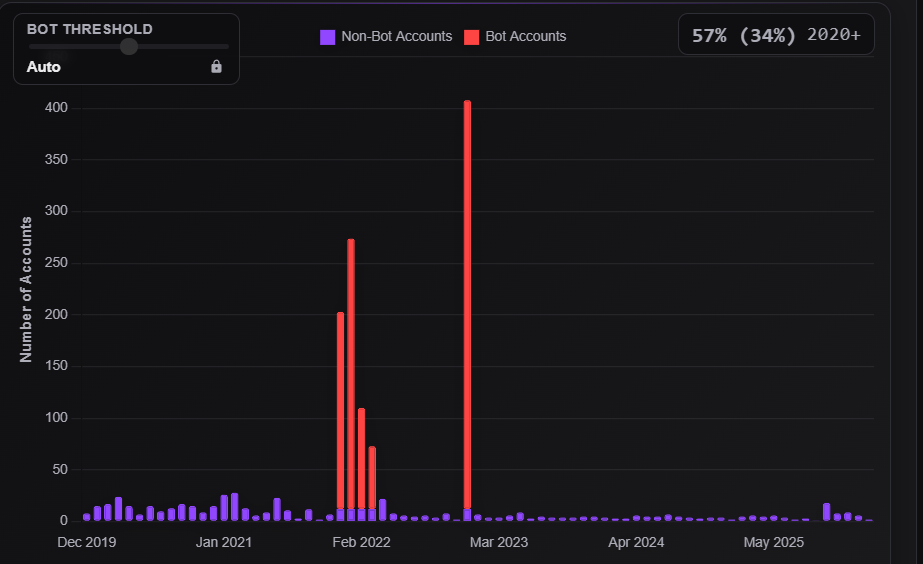Click the red bar peaking near 270
923x564 pixels.
point(351,374)
